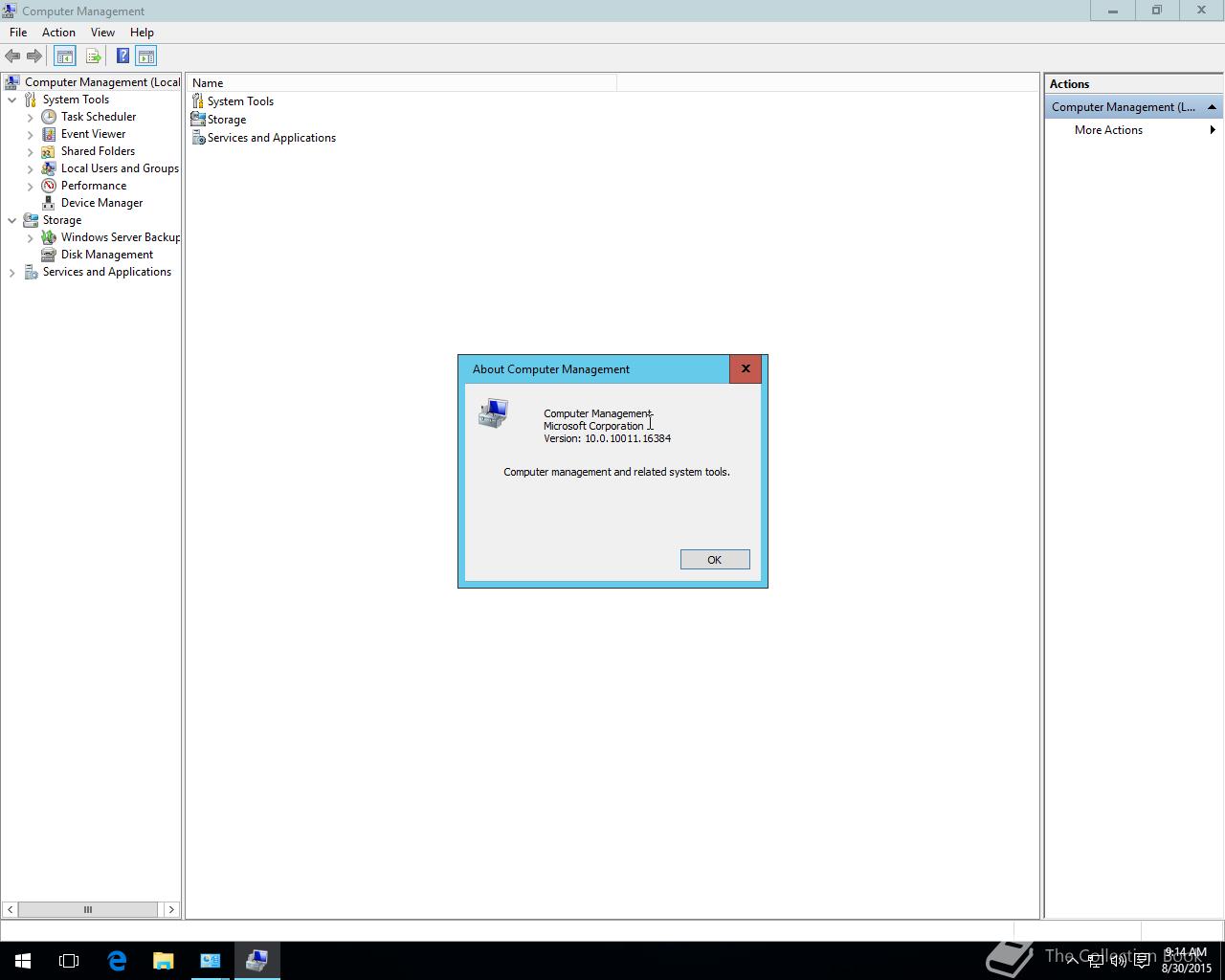Select Shared Folders label in tree

click(98, 151)
